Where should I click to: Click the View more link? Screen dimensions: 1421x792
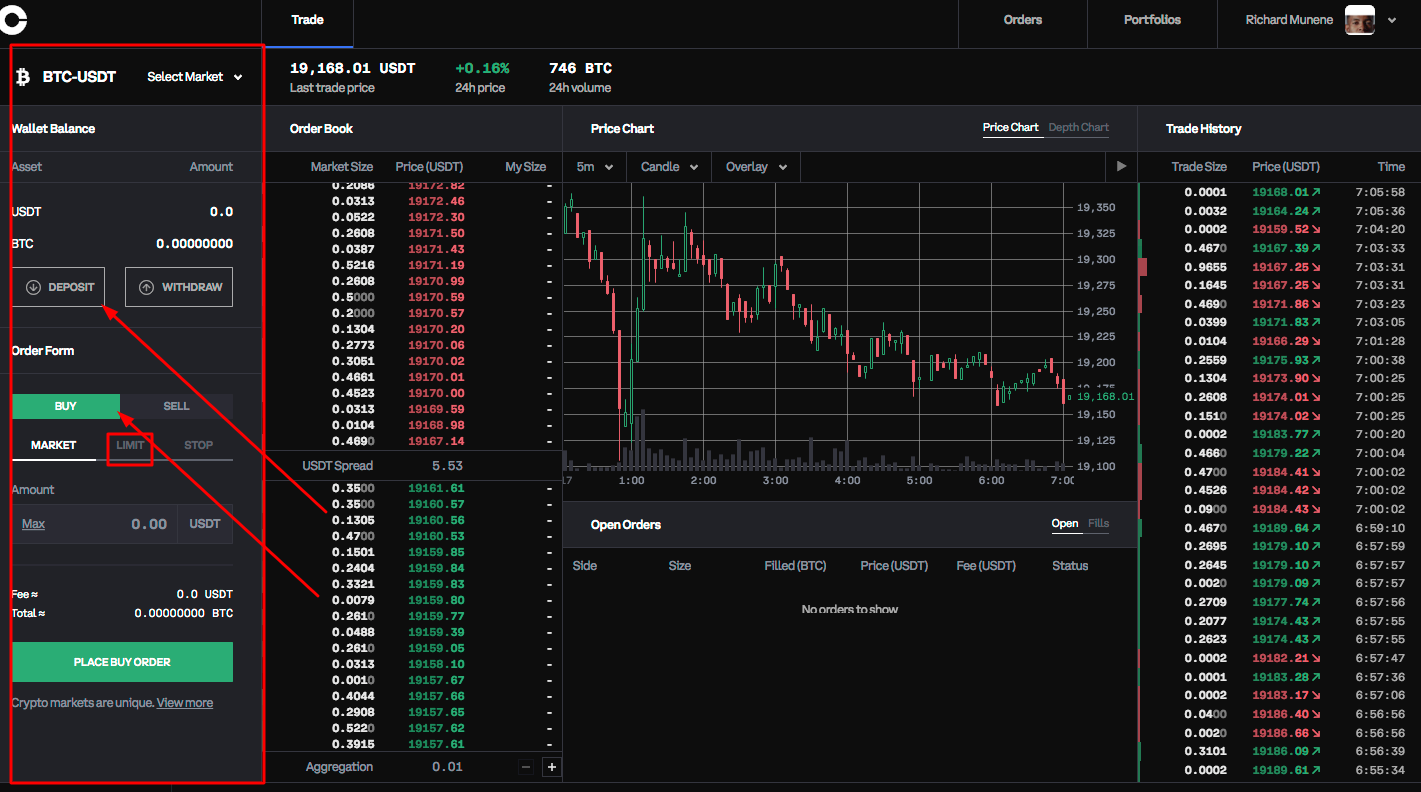click(184, 702)
